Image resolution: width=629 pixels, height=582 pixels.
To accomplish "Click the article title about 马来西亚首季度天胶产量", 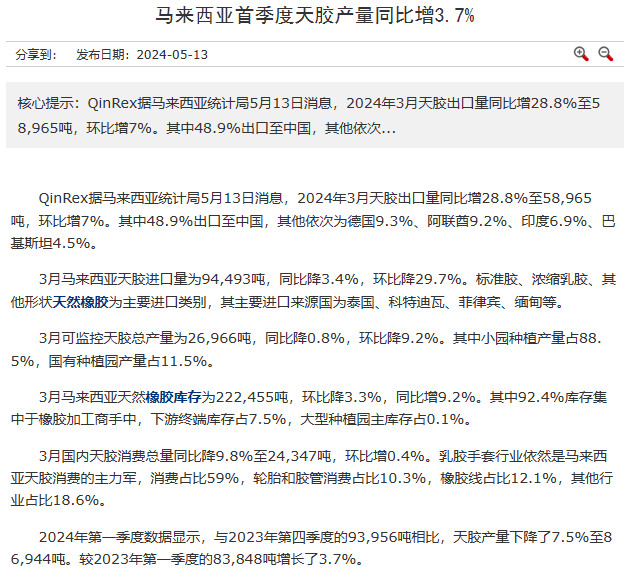I will pyautogui.click(x=314, y=17).
